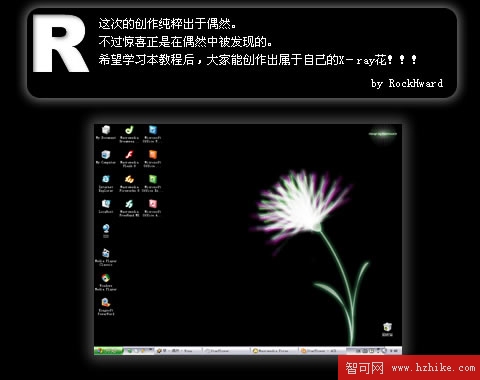The width and height of the screenshot is (480, 380).
Task: Click the first quick launch icon
Action: (130, 351)
